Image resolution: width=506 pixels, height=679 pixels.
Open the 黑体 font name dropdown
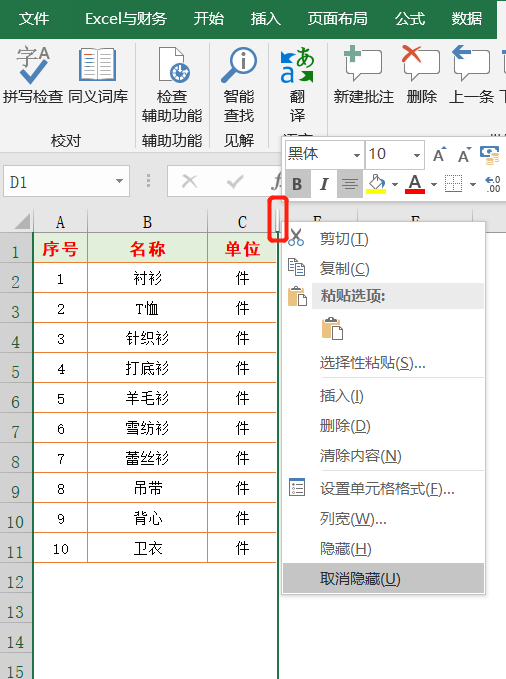tap(357, 155)
